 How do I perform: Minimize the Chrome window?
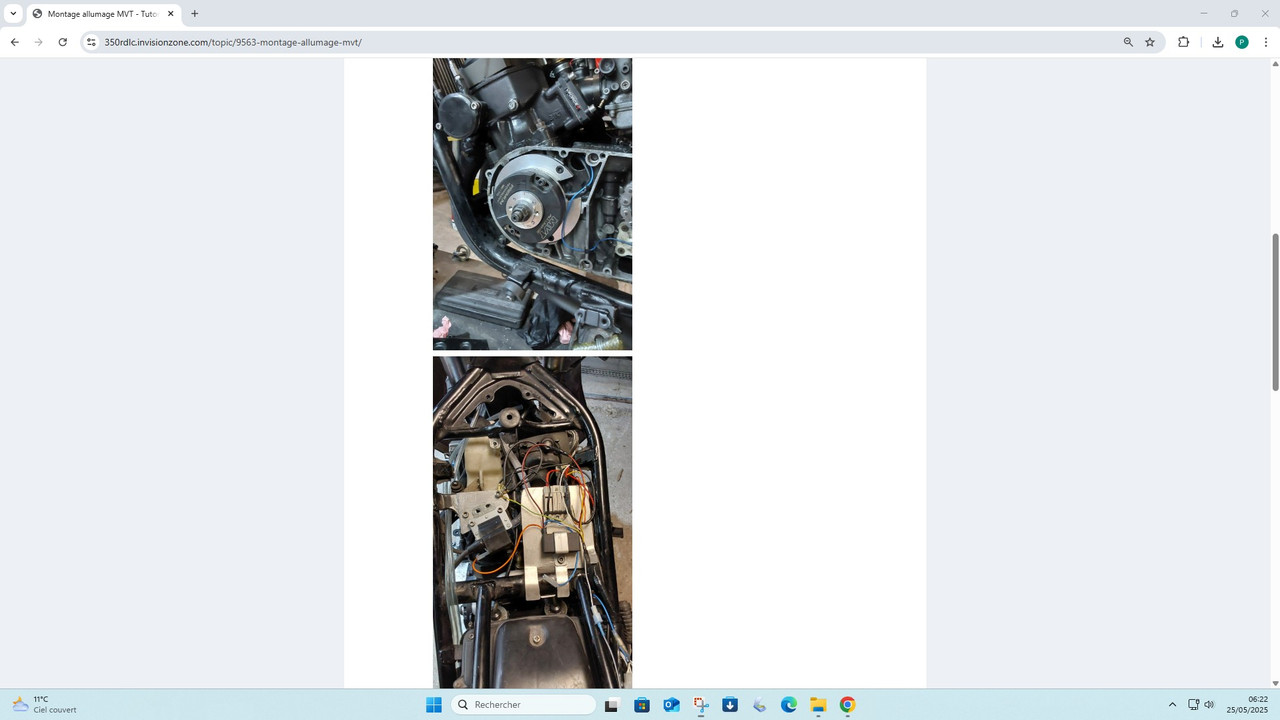(1203, 14)
